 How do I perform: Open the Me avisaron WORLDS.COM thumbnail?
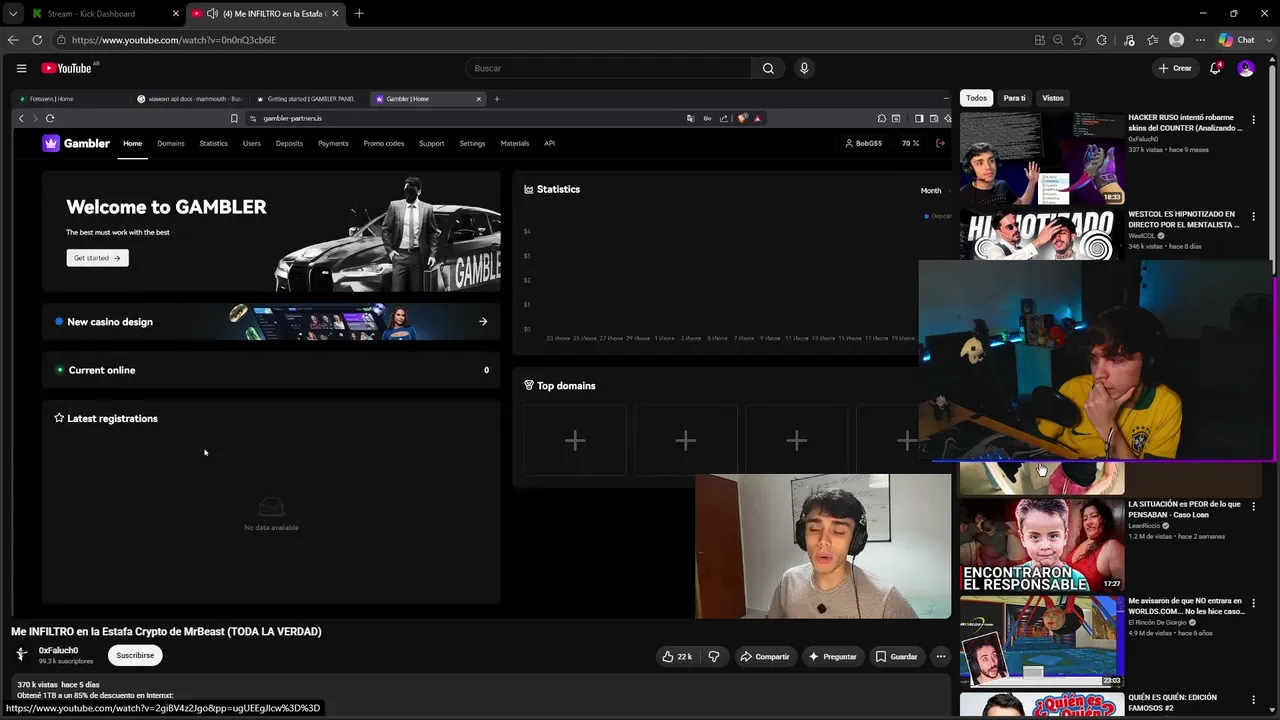pyautogui.click(x=1042, y=641)
